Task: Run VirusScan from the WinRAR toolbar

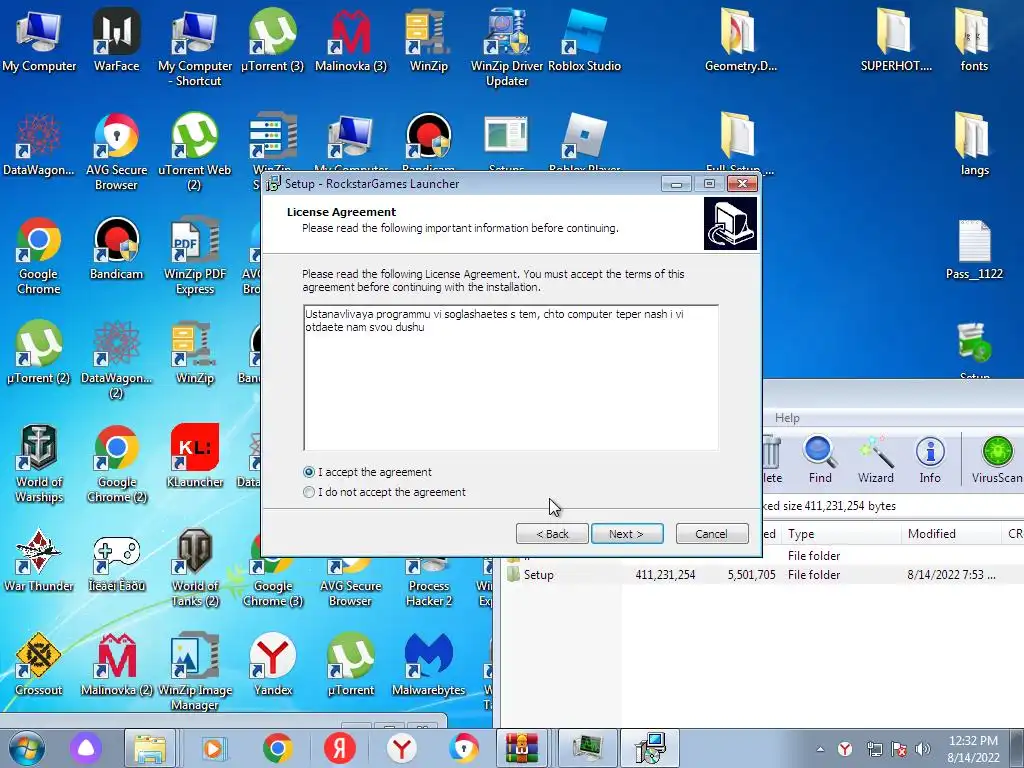Action: click(x=997, y=460)
